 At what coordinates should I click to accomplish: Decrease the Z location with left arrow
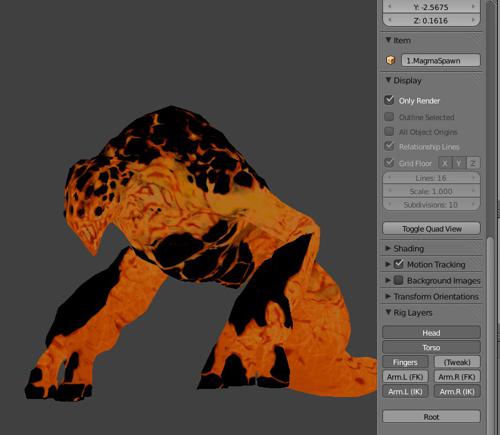pos(389,20)
